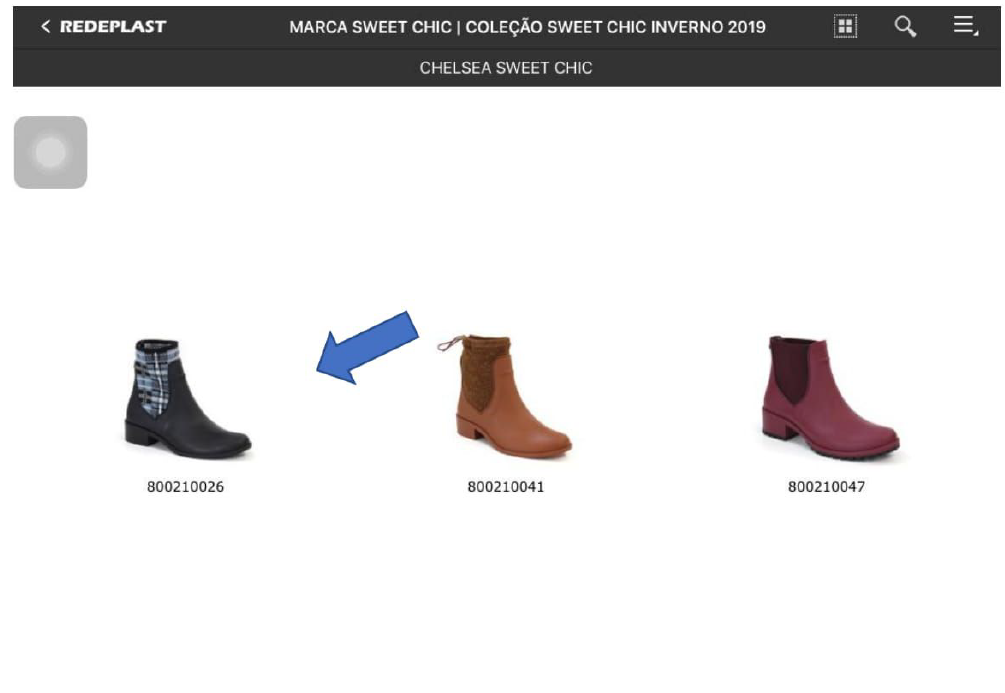1005x693 pixels.
Task: Tap the REDEPLAST logo text
Action: coord(113,26)
